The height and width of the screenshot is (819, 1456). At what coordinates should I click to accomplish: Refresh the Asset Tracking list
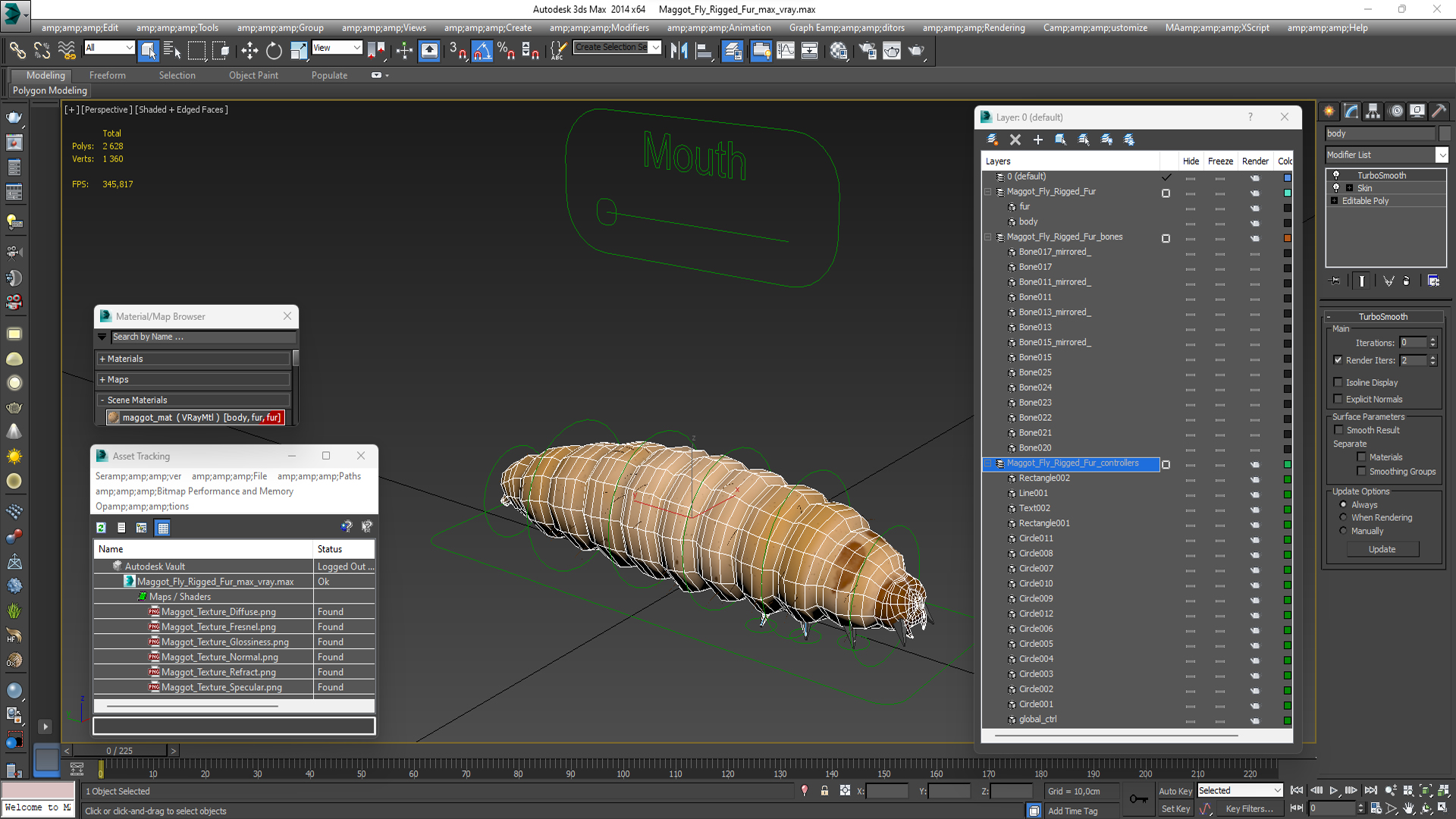click(x=101, y=528)
